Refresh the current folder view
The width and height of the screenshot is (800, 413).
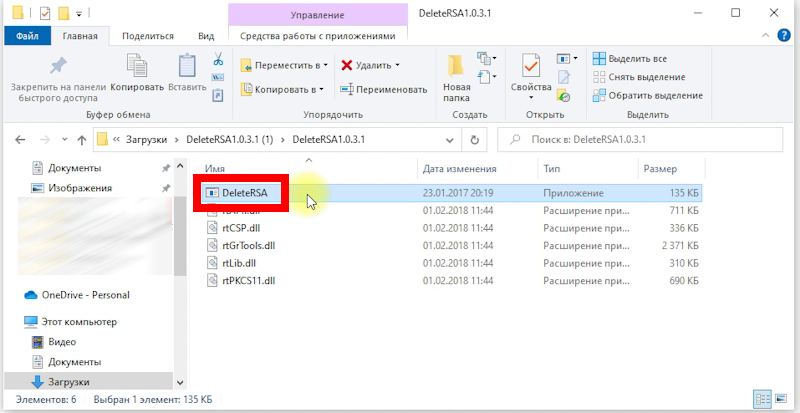tap(475, 141)
